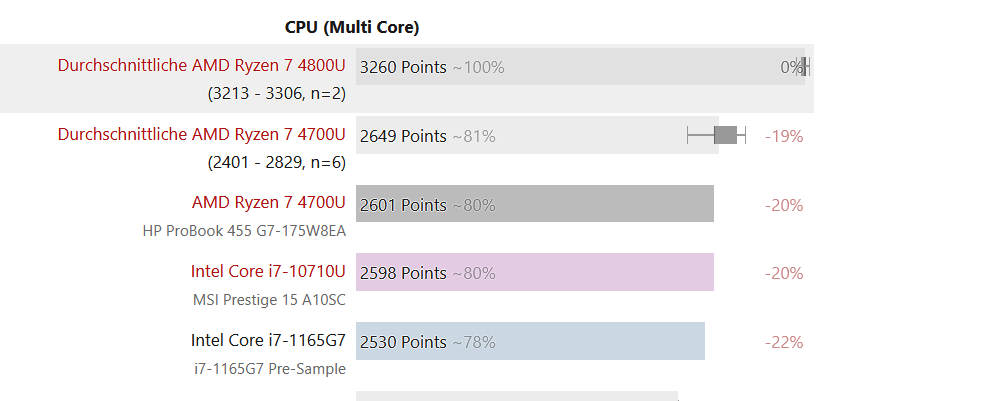Click the pink 2598 Points bar
983x401 pixels.
coord(535,272)
